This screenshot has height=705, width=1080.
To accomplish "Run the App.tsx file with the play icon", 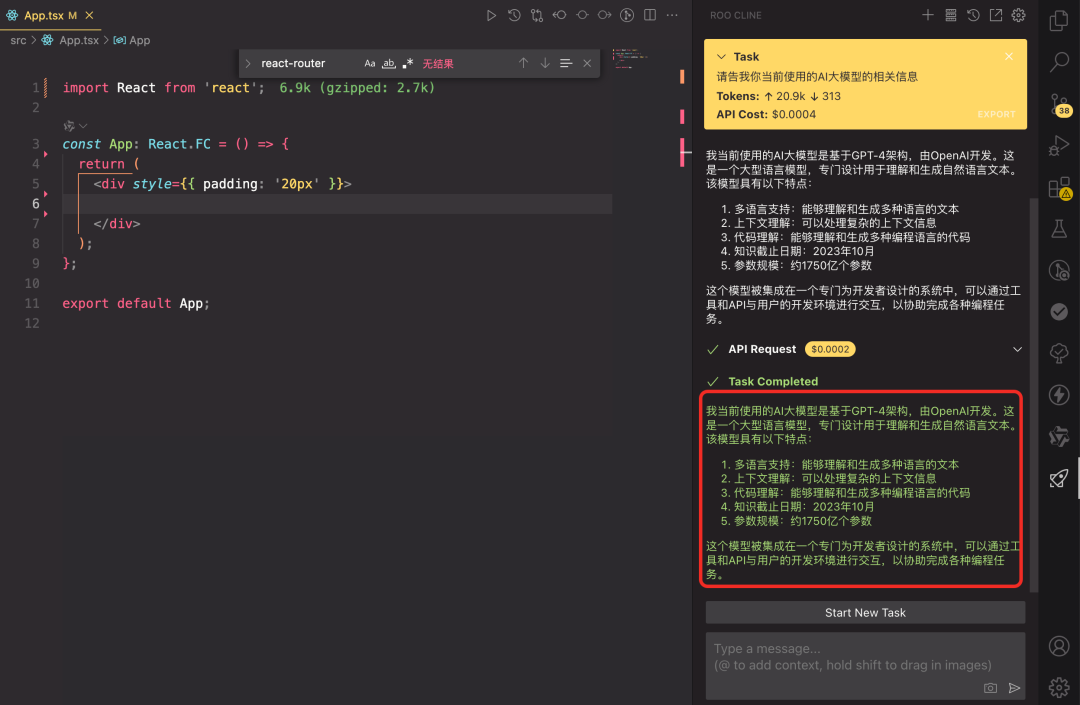I will pos(492,15).
